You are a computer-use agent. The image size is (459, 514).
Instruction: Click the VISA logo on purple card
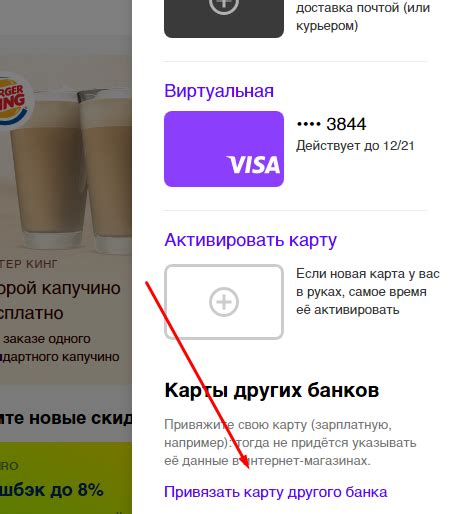(x=254, y=165)
